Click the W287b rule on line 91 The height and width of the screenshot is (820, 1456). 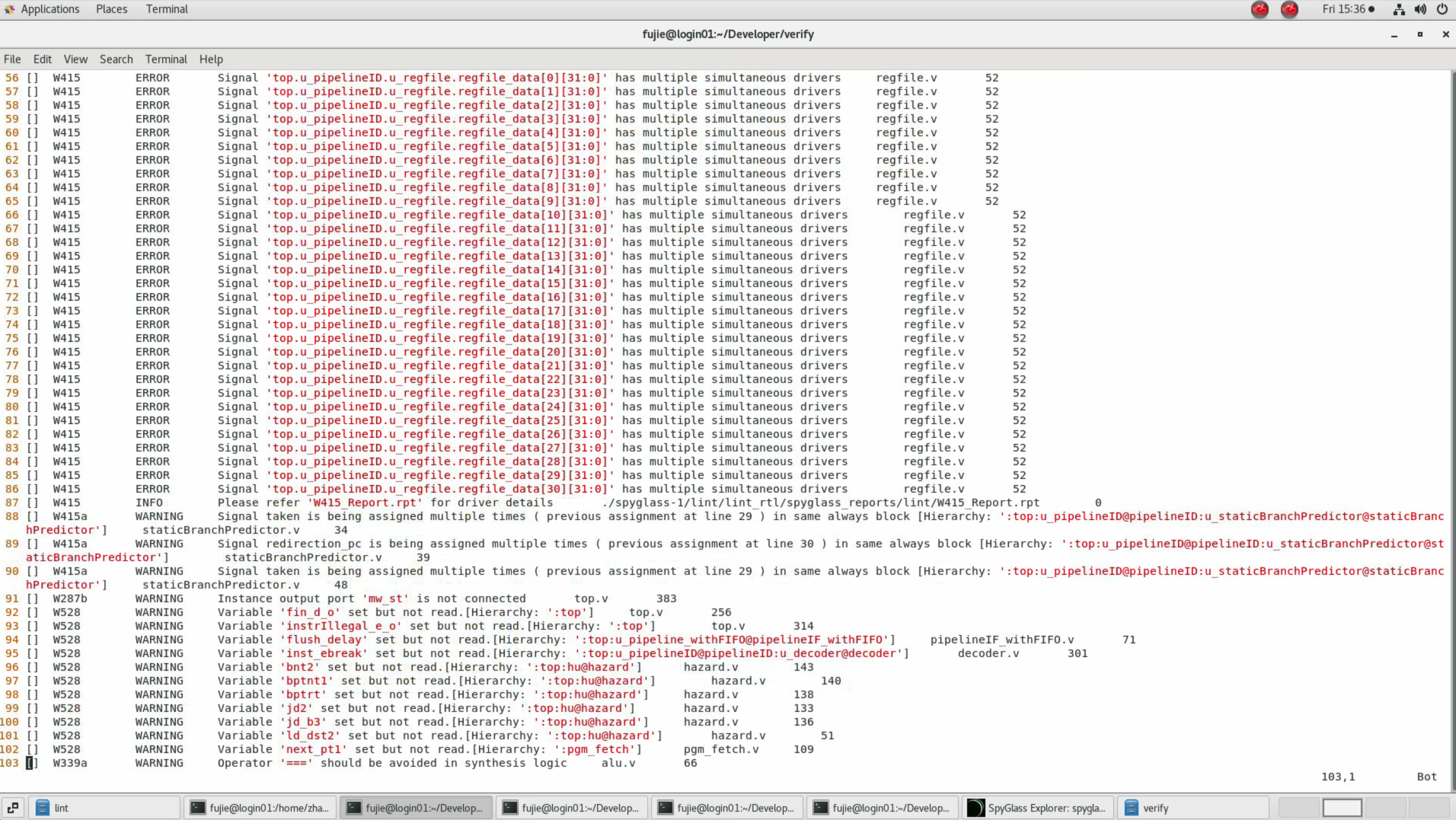tap(70, 598)
